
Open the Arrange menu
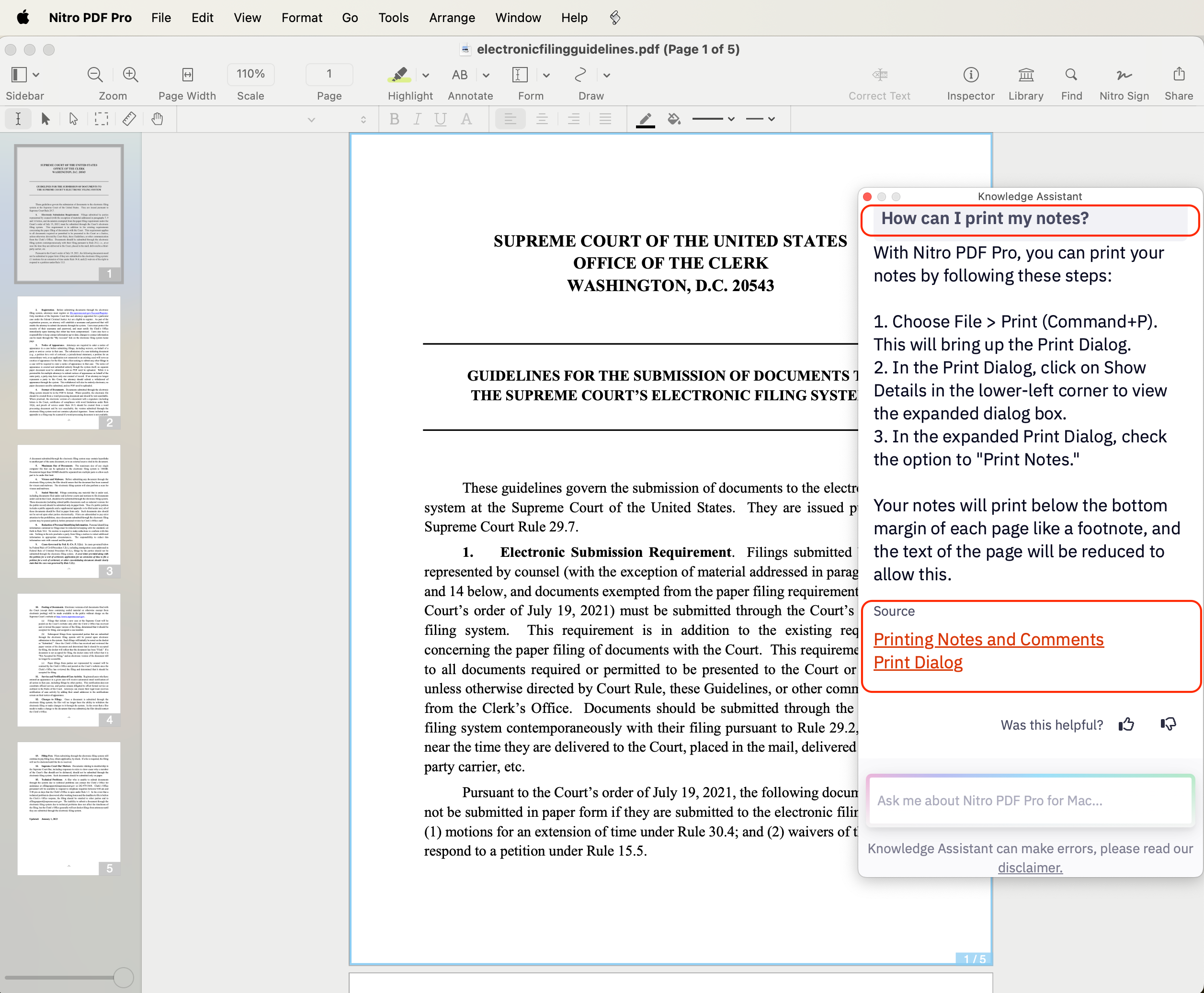point(452,18)
